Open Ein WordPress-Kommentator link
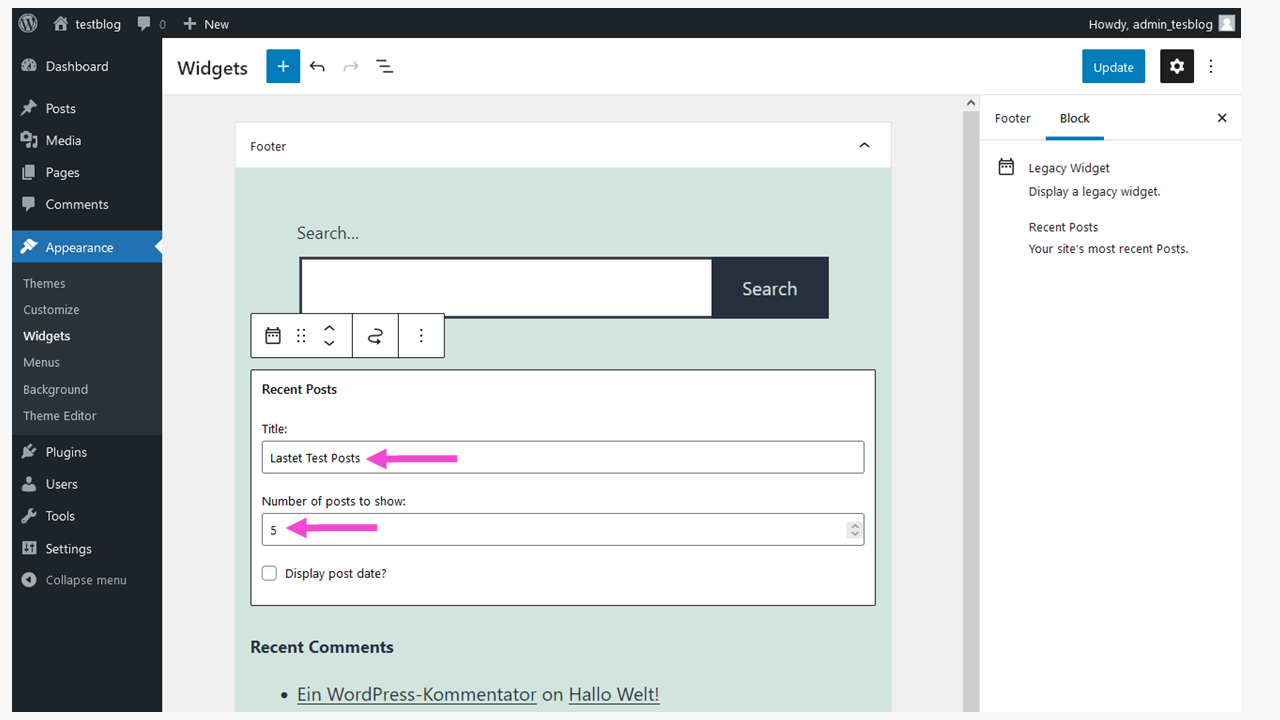This screenshot has height=720, width=1280. click(x=417, y=694)
